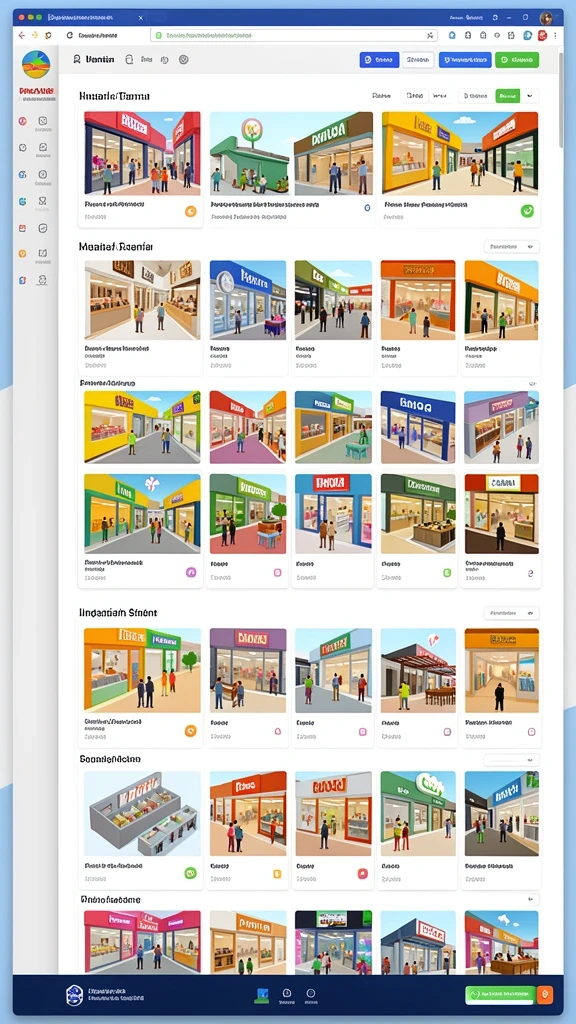Expand the dropdown next to the second section heading
Image resolution: width=576 pixels, height=1024 pixels.
511,247
